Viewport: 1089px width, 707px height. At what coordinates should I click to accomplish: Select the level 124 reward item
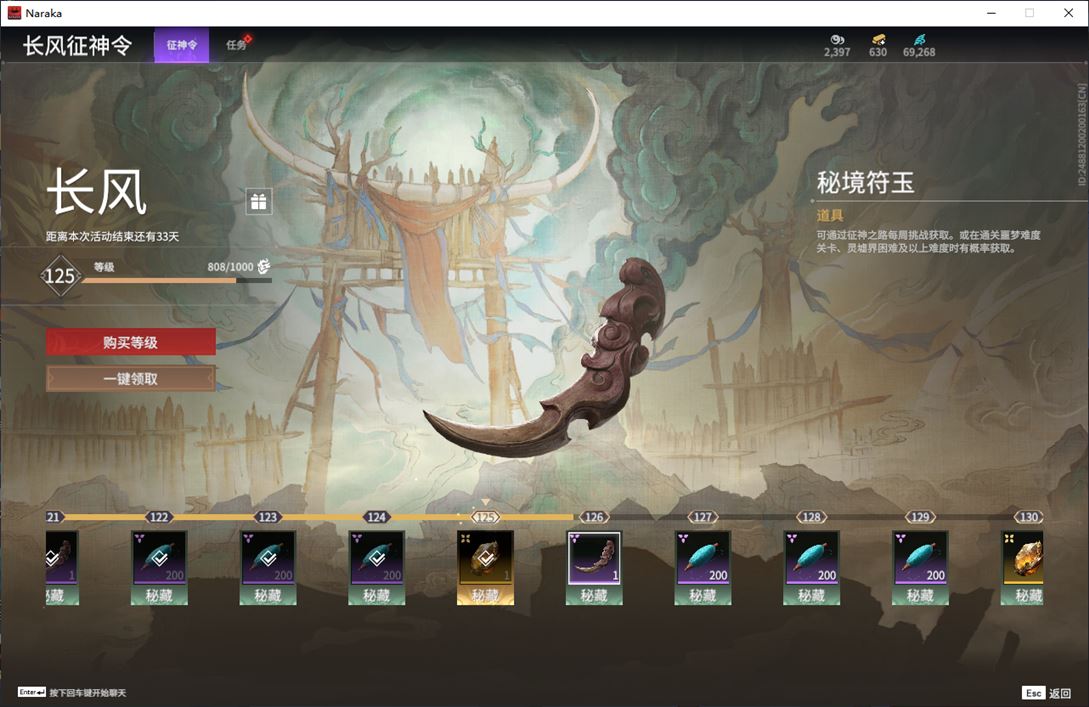pyautogui.click(x=376, y=567)
